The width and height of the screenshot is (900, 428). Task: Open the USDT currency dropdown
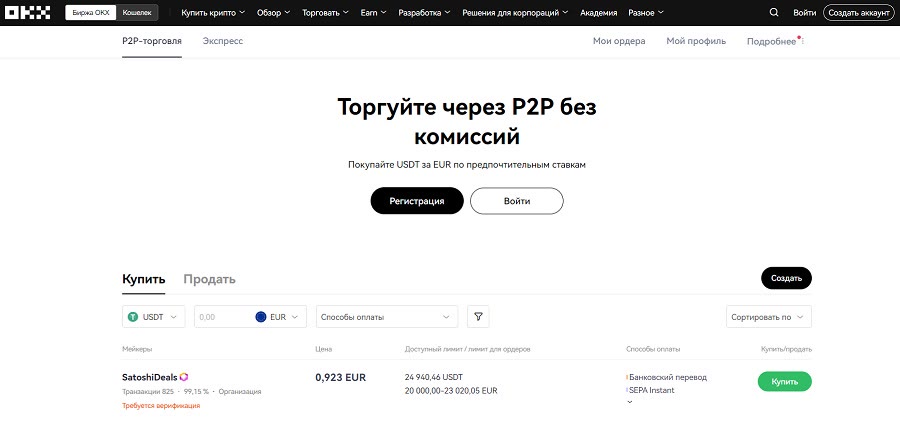pyautogui.click(x=154, y=317)
